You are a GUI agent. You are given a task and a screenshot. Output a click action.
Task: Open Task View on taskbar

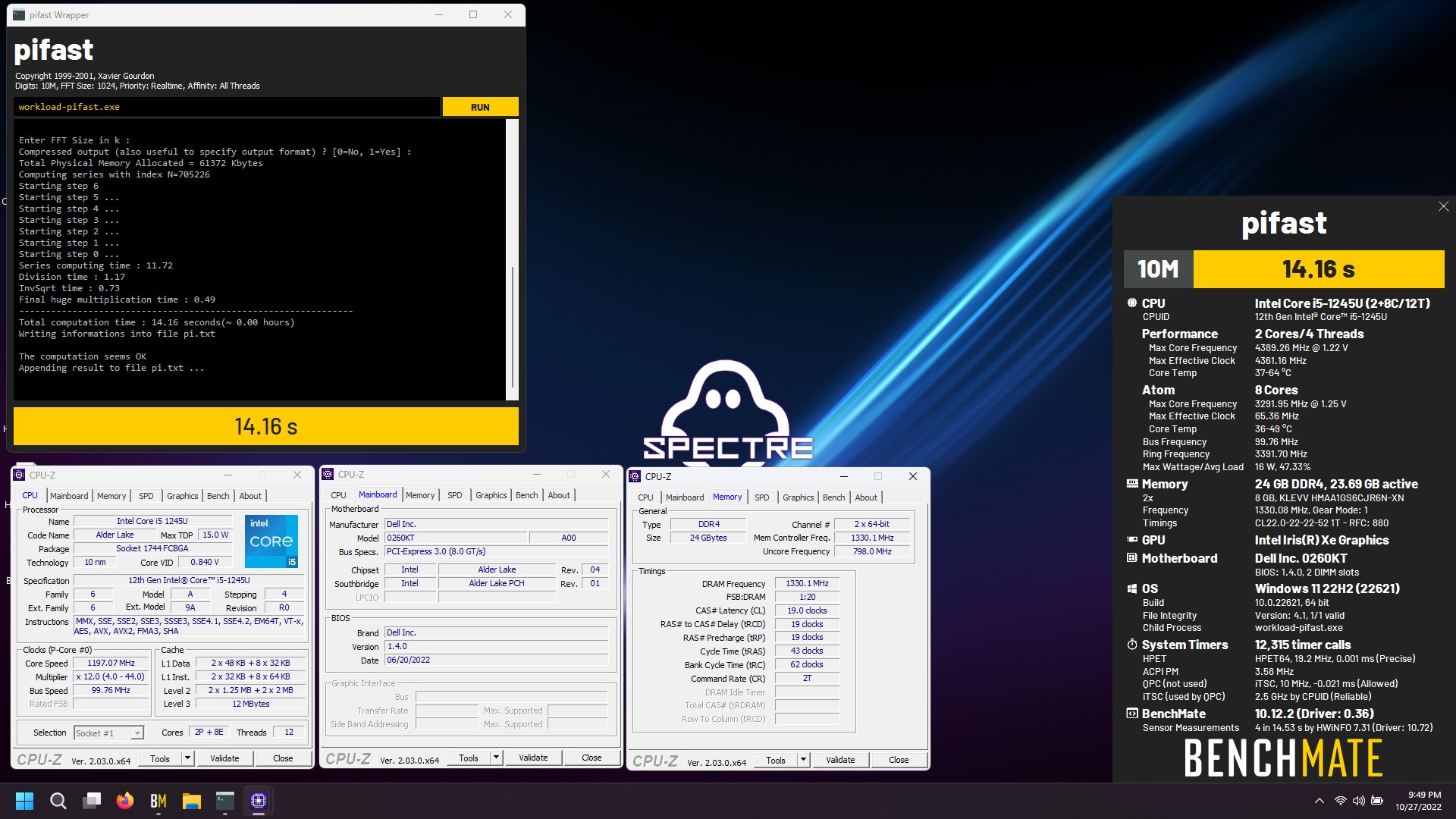(x=92, y=801)
